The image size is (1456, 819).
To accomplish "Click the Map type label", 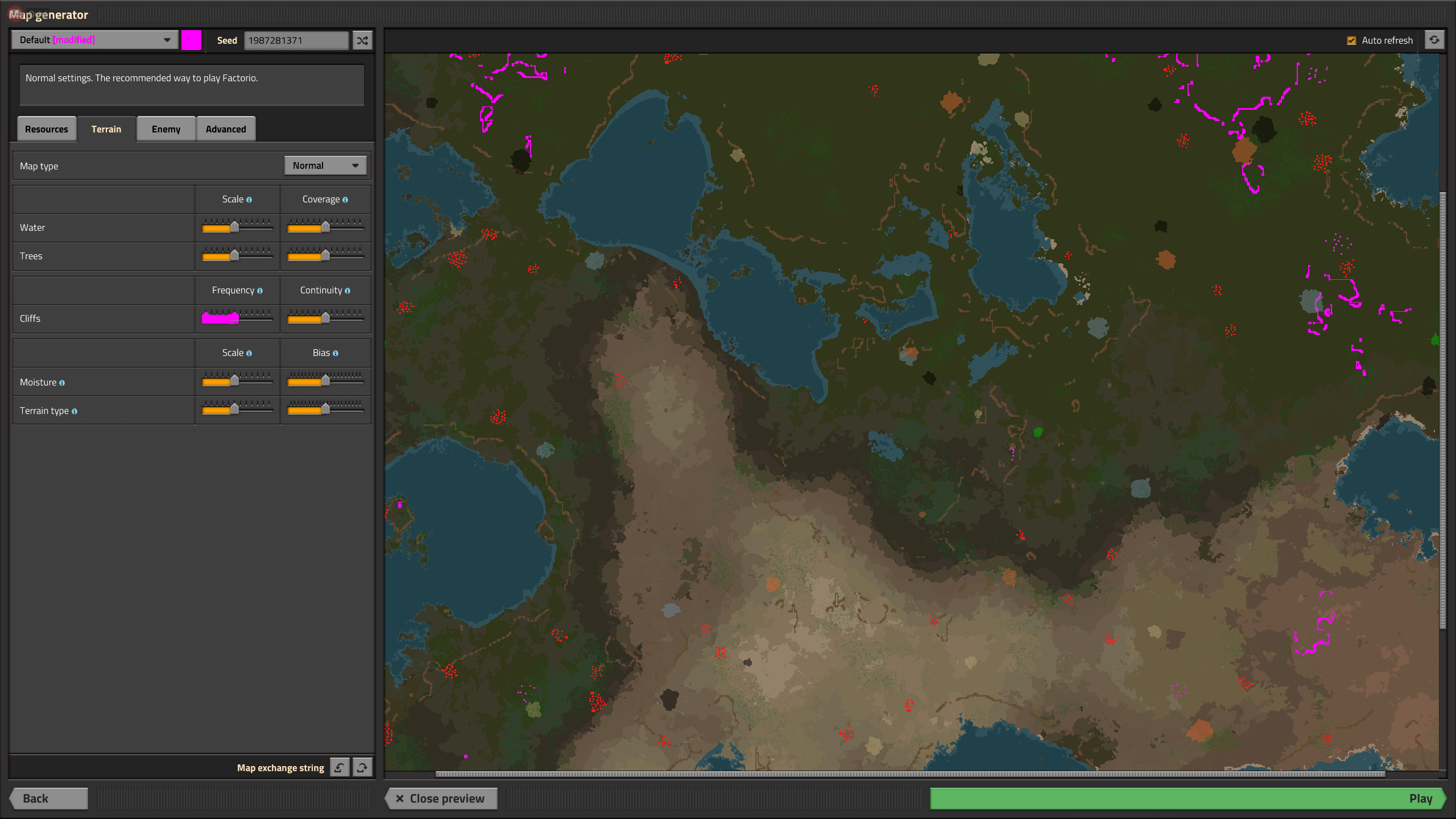I will pos(39,166).
